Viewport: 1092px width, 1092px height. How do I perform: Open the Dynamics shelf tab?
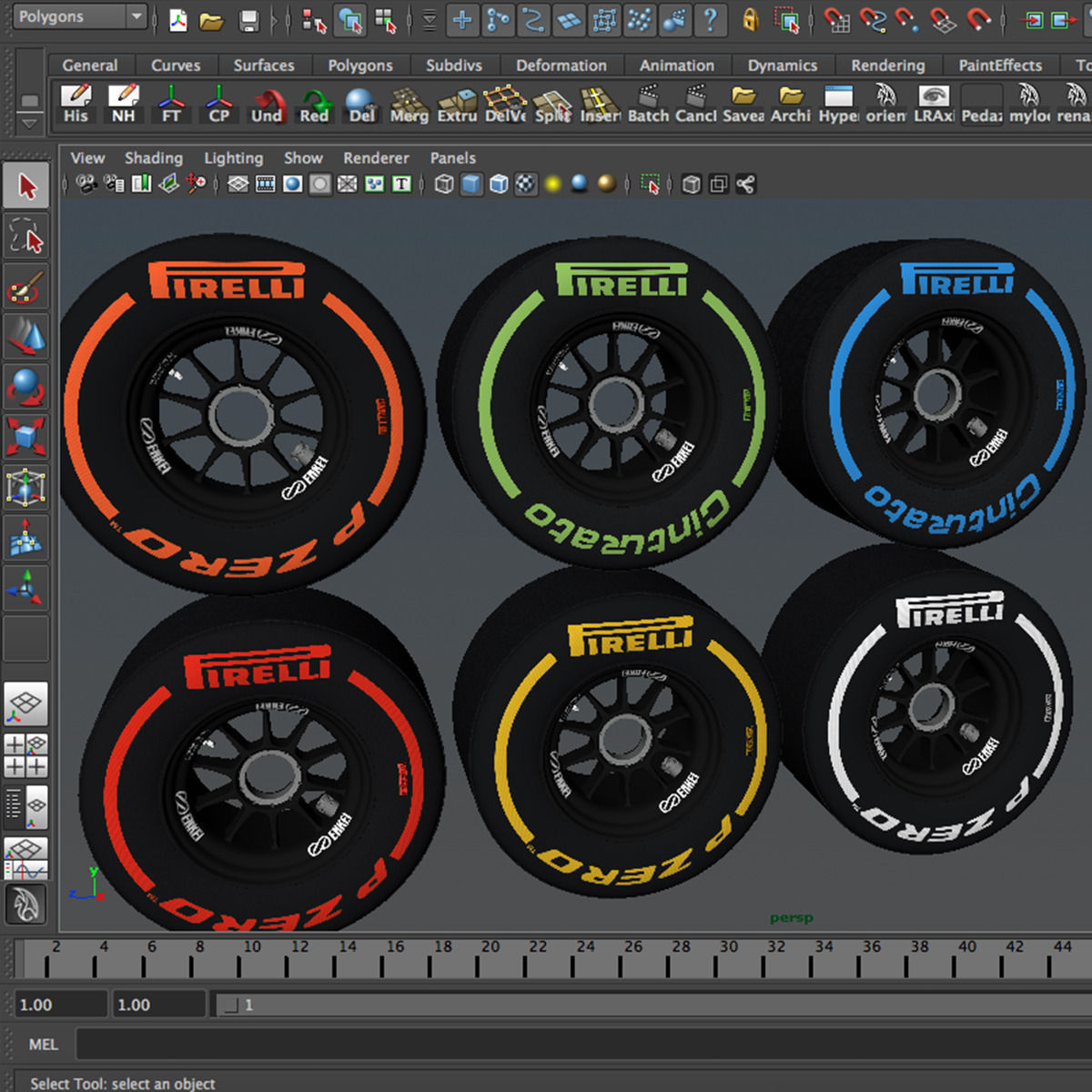point(783,66)
